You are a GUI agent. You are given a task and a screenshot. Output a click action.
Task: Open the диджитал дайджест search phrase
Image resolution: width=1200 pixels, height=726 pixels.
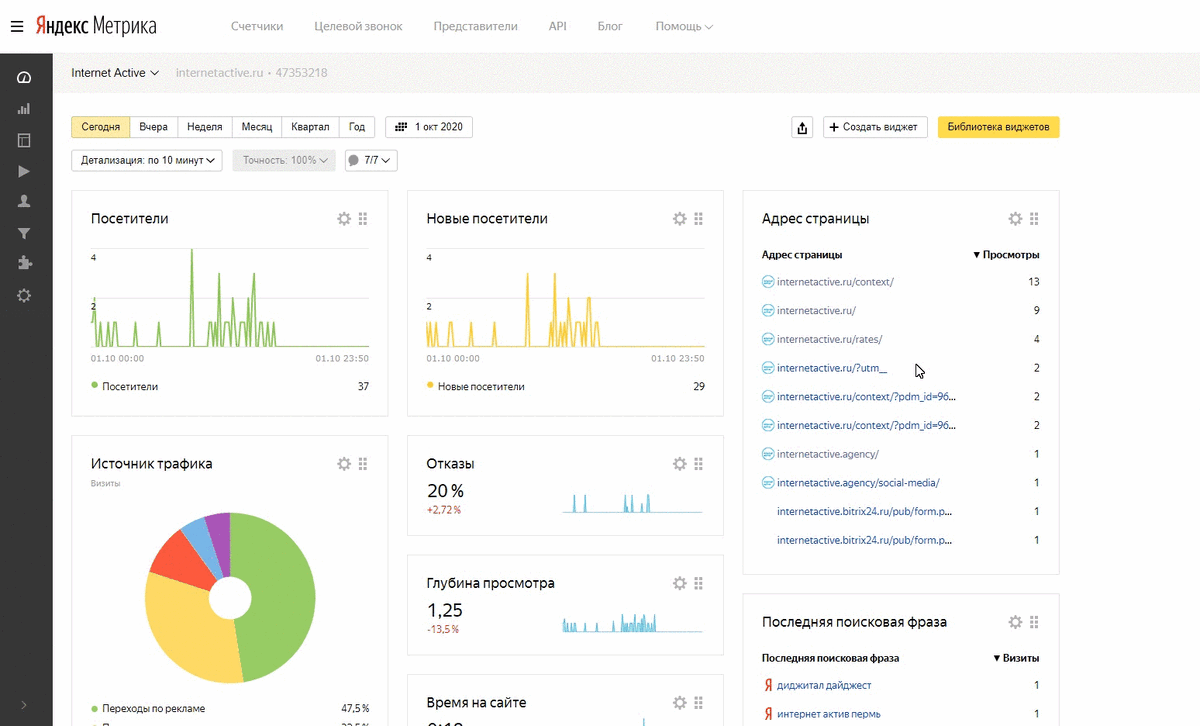tap(824, 685)
